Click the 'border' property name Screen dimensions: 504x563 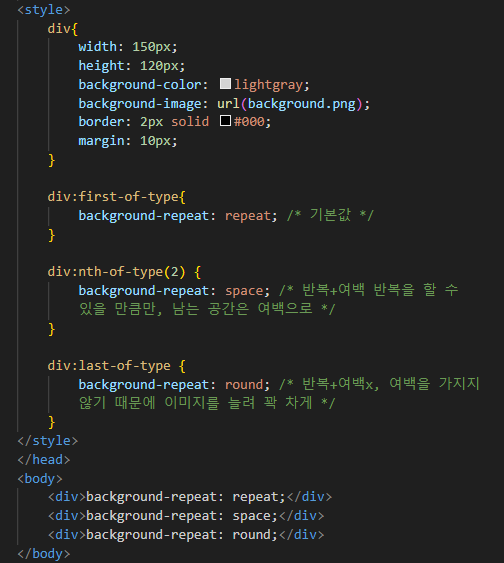point(101,122)
